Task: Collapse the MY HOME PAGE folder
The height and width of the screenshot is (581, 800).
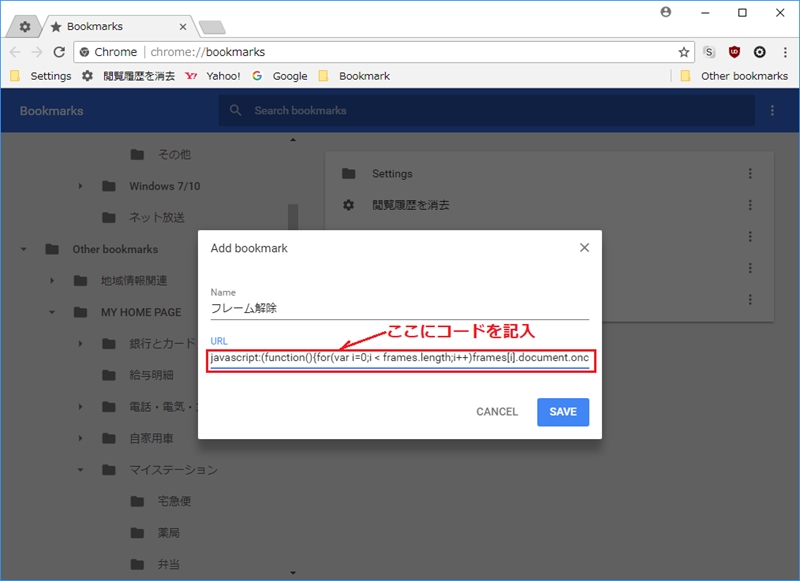Action: (x=52, y=312)
